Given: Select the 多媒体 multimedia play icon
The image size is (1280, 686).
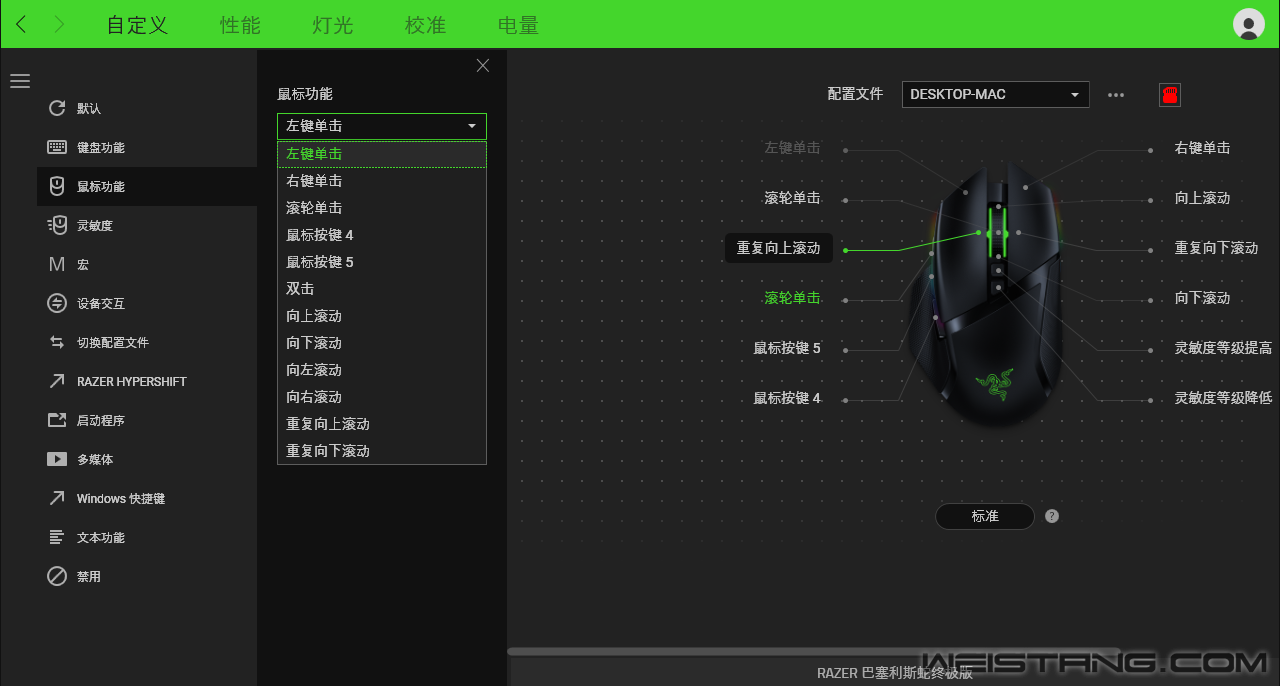Looking at the screenshot, I should coord(57,460).
